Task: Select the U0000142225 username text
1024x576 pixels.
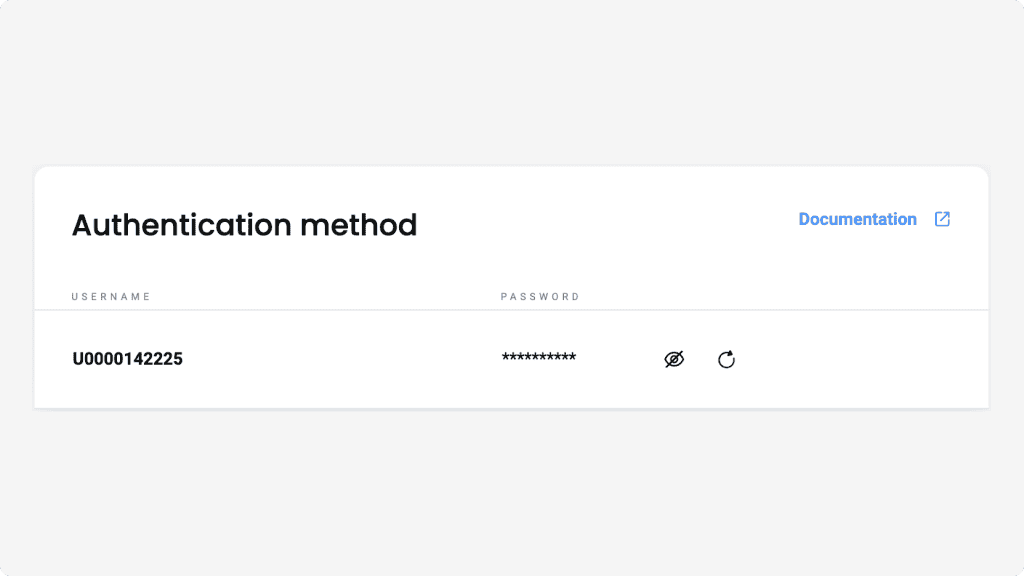Action: pos(128,359)
